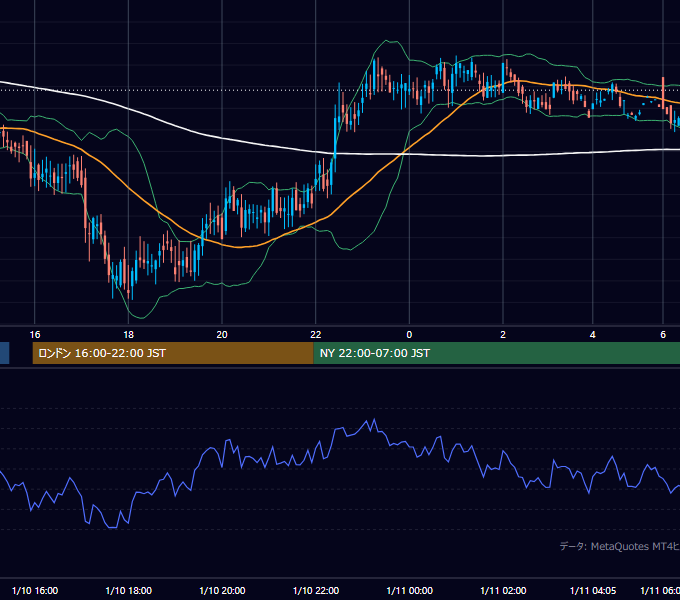Click the MetaQuotes MT4 data attribution text

click(x=619, y=546)
